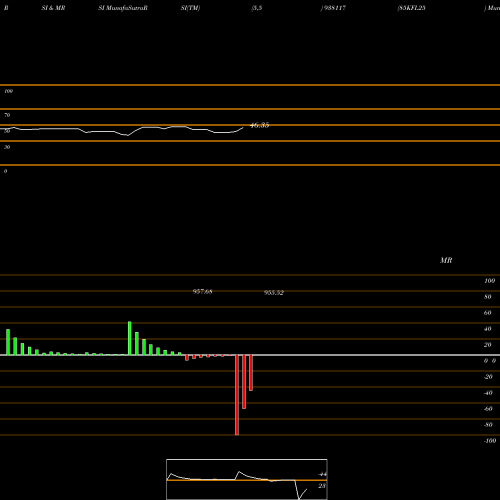Click the MR axis label -60

488,409
